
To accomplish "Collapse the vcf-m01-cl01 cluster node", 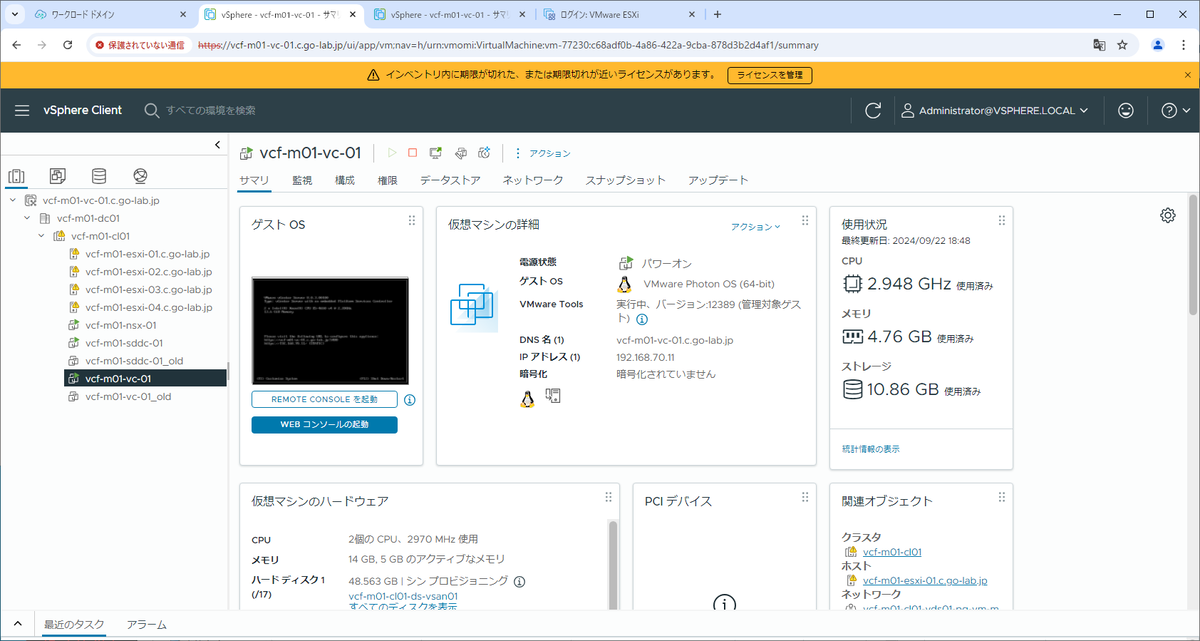I will (x=41, y=236).
